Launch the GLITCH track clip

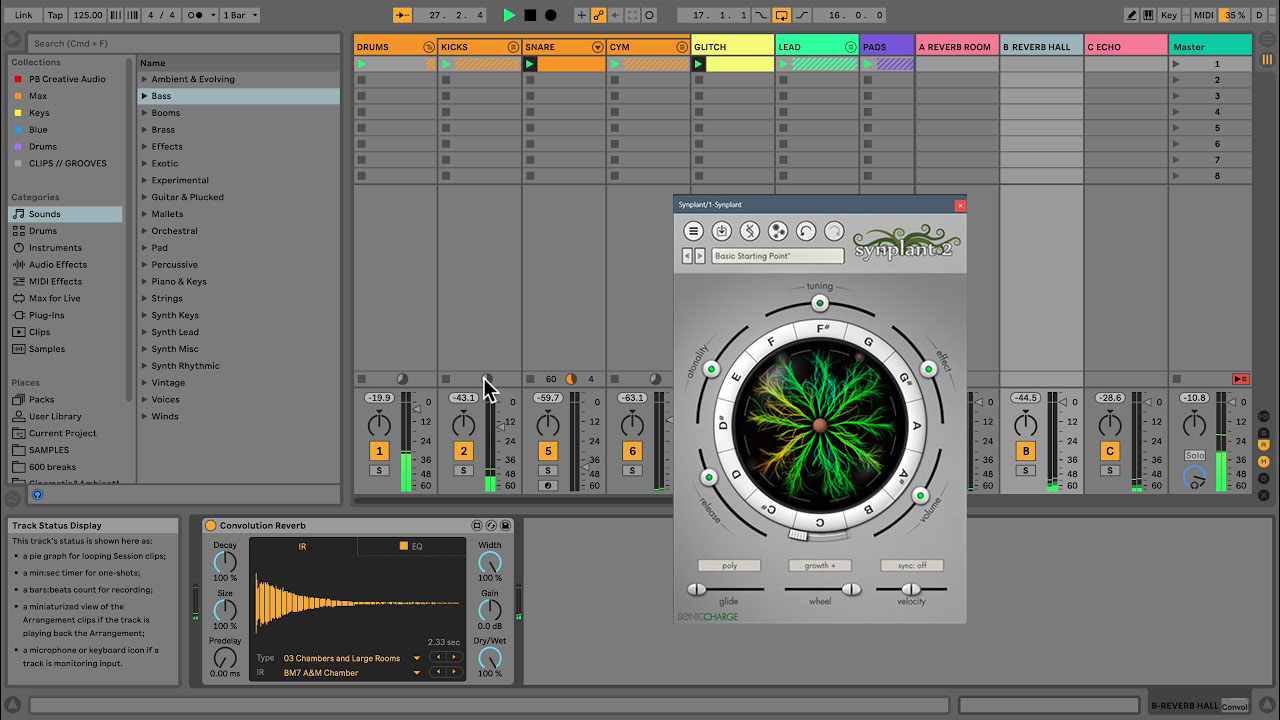pyautogui.click(x=699, y=64)
